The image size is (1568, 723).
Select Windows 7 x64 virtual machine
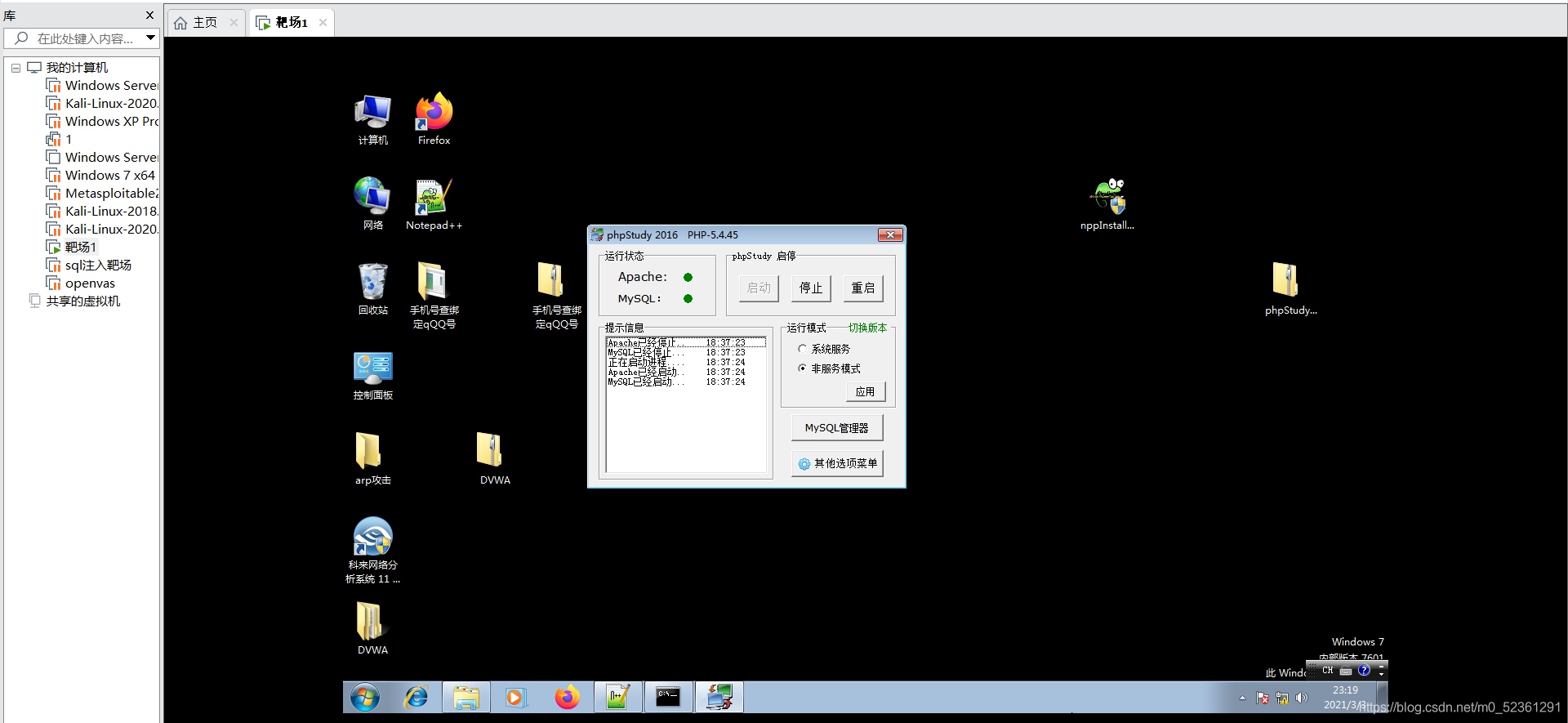[100, 175]
